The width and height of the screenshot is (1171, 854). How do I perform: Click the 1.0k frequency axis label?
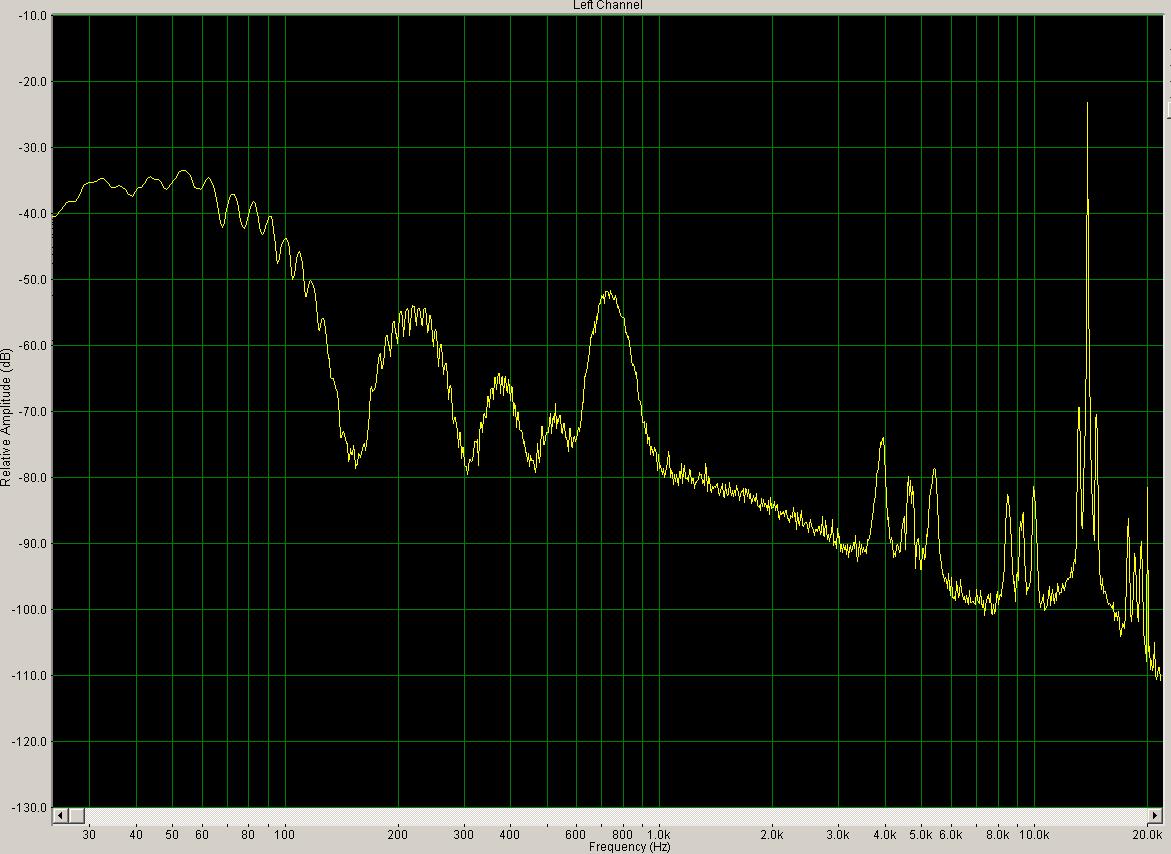(x=659, y=835)
